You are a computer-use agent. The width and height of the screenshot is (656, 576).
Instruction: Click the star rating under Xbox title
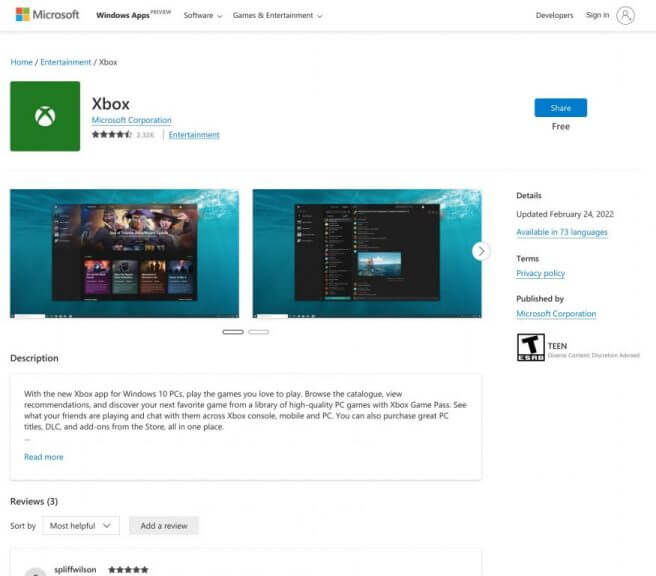[x=111, y=134]
